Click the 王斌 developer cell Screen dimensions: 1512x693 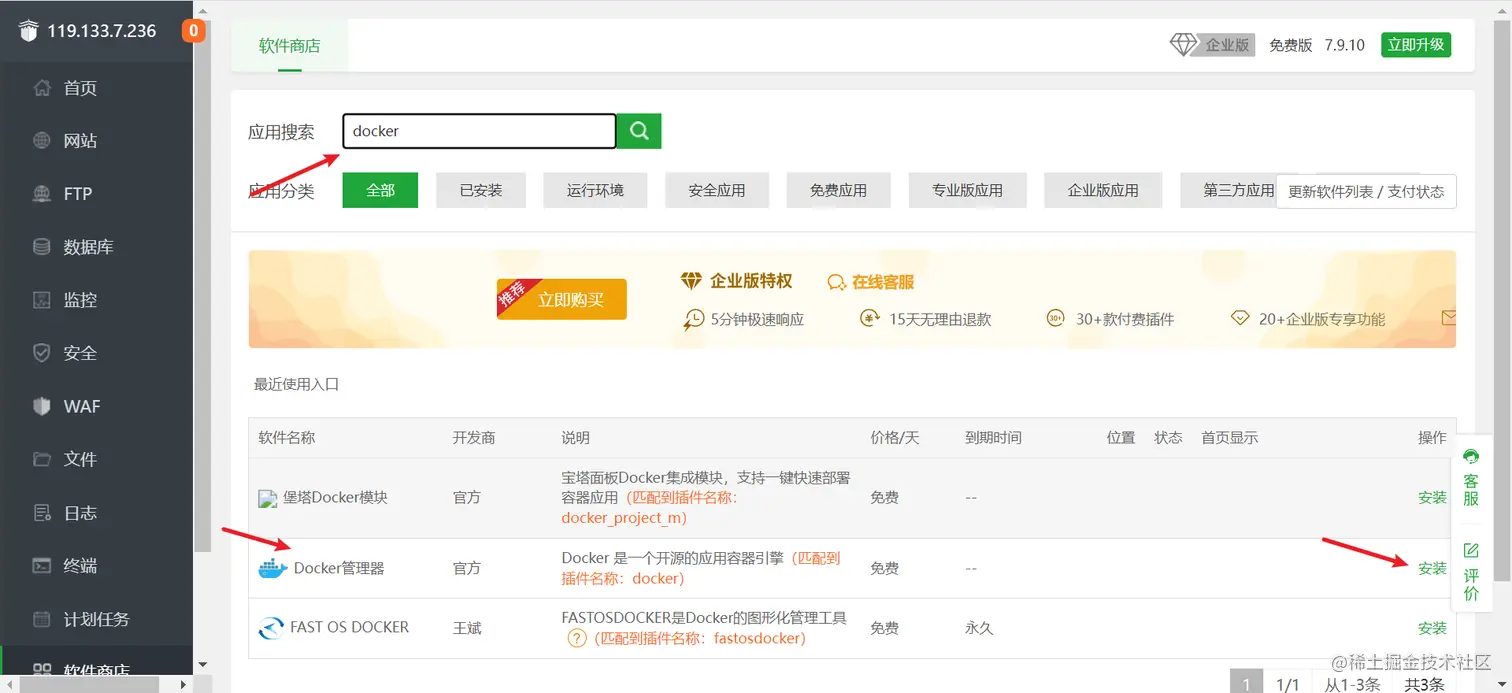[x=467, y=628]
